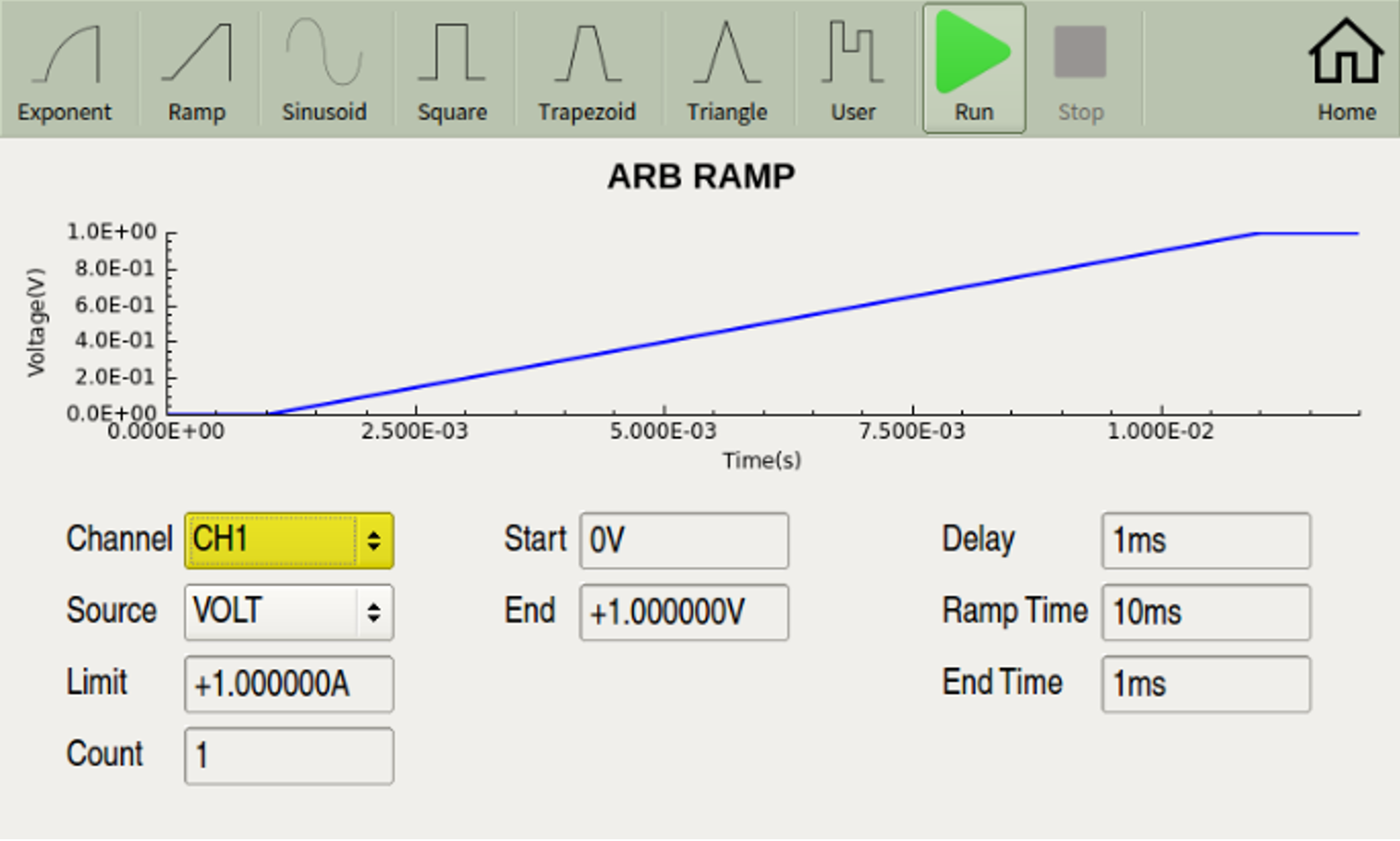The height and width of the screenshot is (841, 1400).
Task: Open the User-defined waveform
Action: pos(853,70)
